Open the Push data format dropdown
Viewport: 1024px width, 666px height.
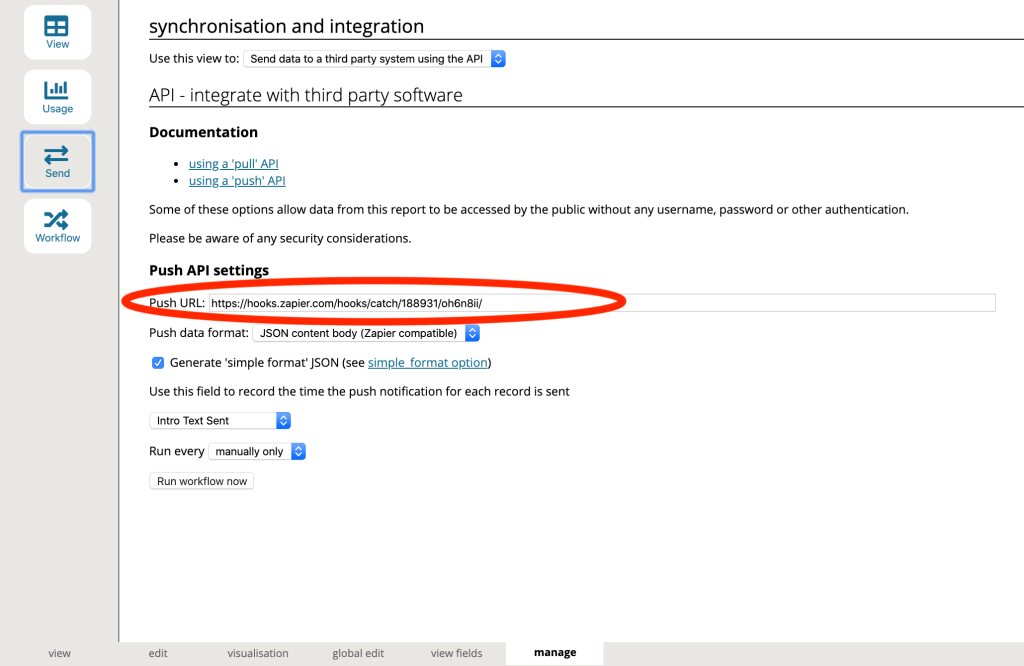[x=366, y=333]
